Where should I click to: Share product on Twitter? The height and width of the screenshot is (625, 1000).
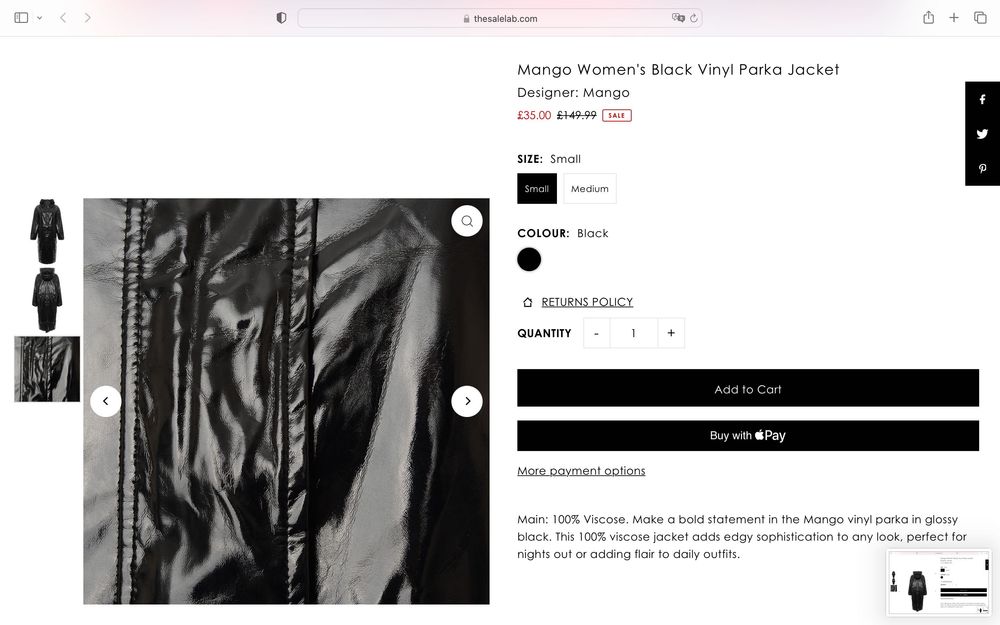982,134
